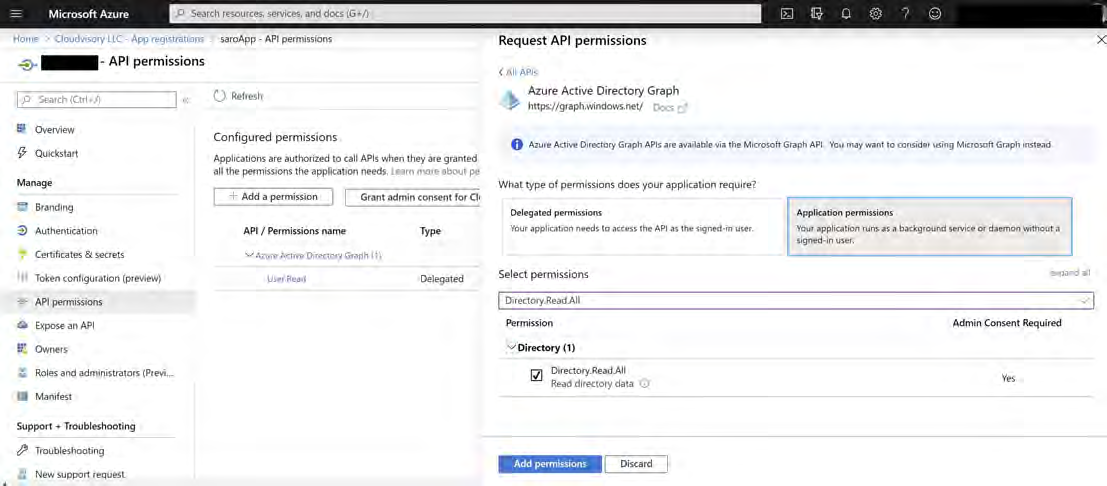Uncheck the Directory.Read.All checkbox
Image resolution: width=1107 pixels, height=486 pixels.
pyautogui.click(x=536, y=375)
